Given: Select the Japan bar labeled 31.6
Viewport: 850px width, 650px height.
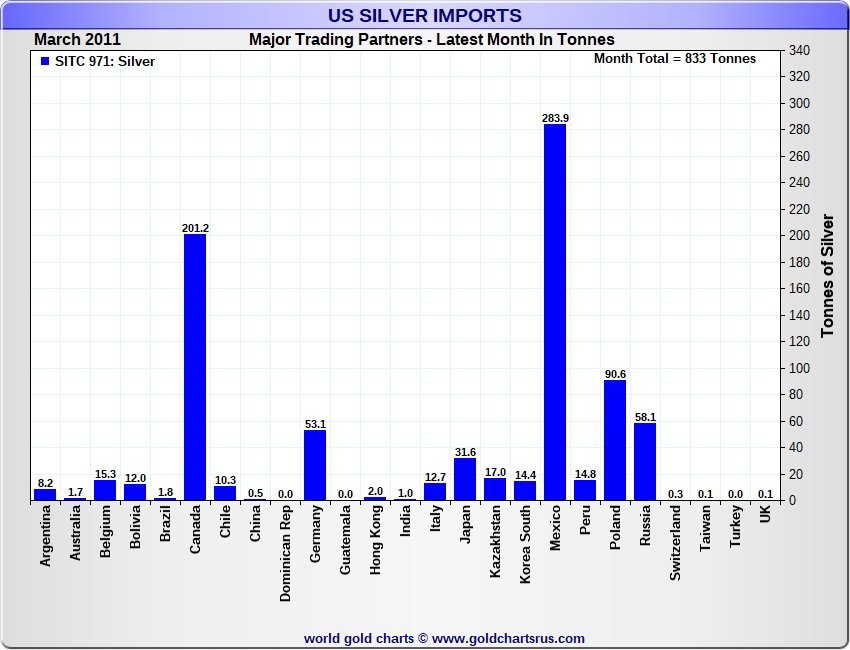Looking at the screenshot, I should (465, 479).
